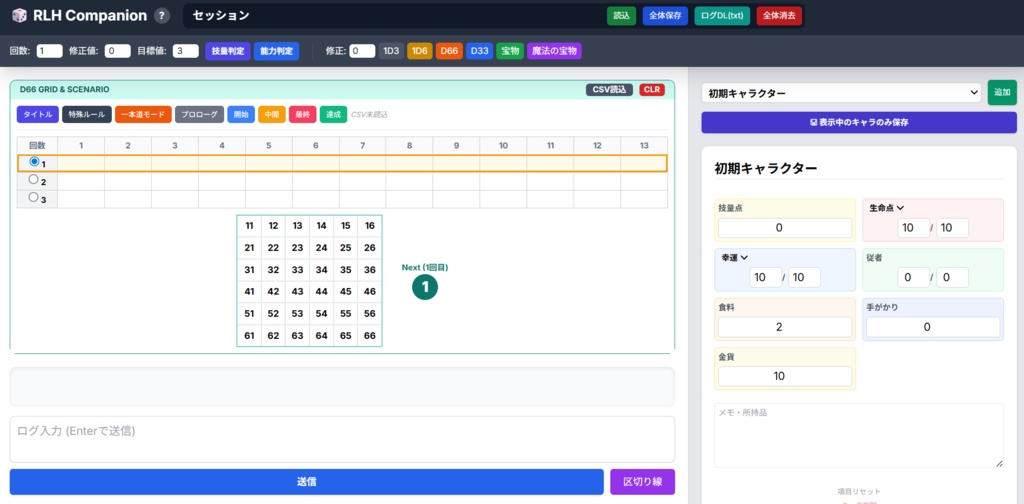
Task: Click D66 grid cell 34
Action: coord(321,270)
